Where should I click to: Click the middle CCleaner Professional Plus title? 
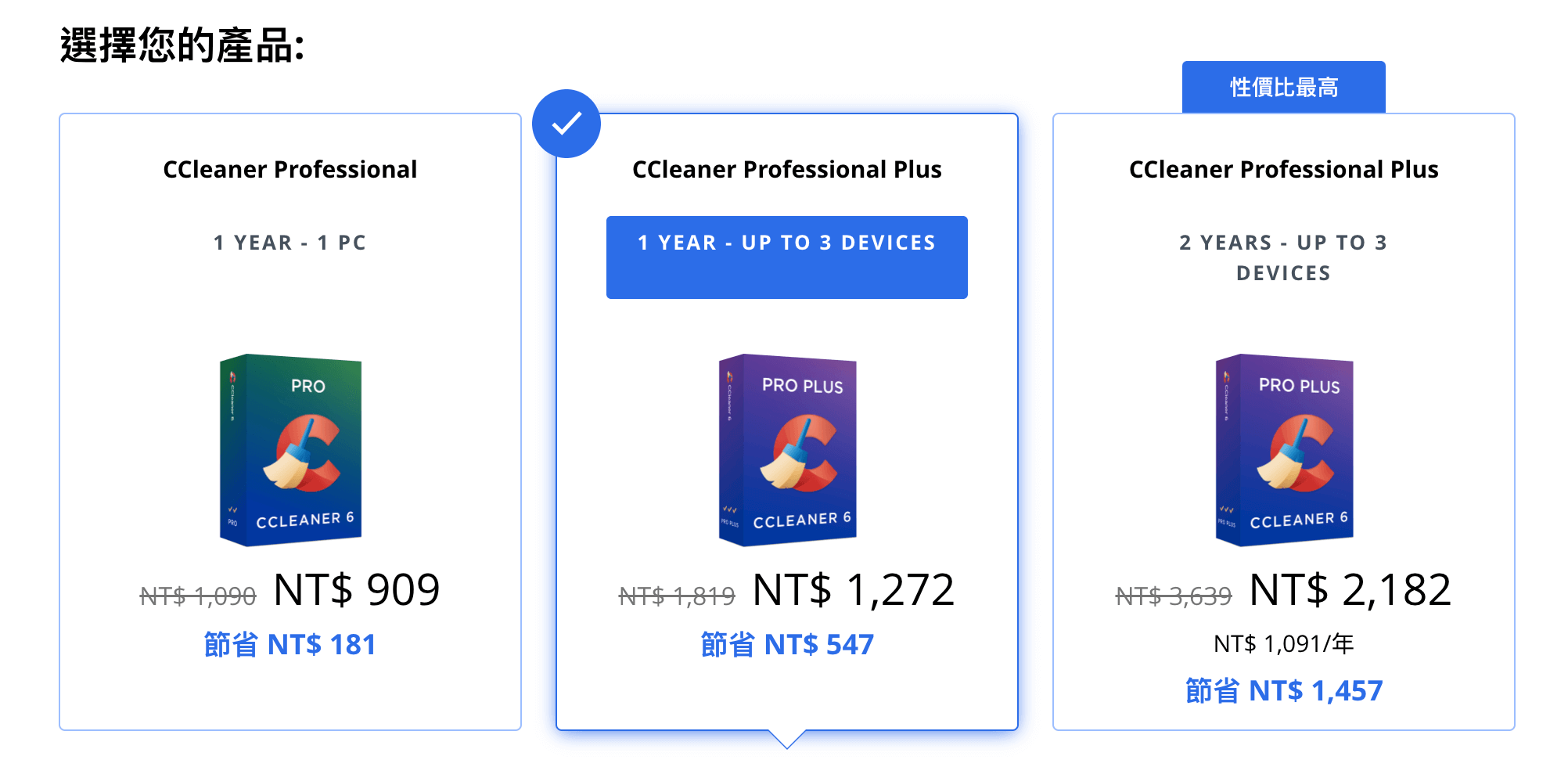787,169
